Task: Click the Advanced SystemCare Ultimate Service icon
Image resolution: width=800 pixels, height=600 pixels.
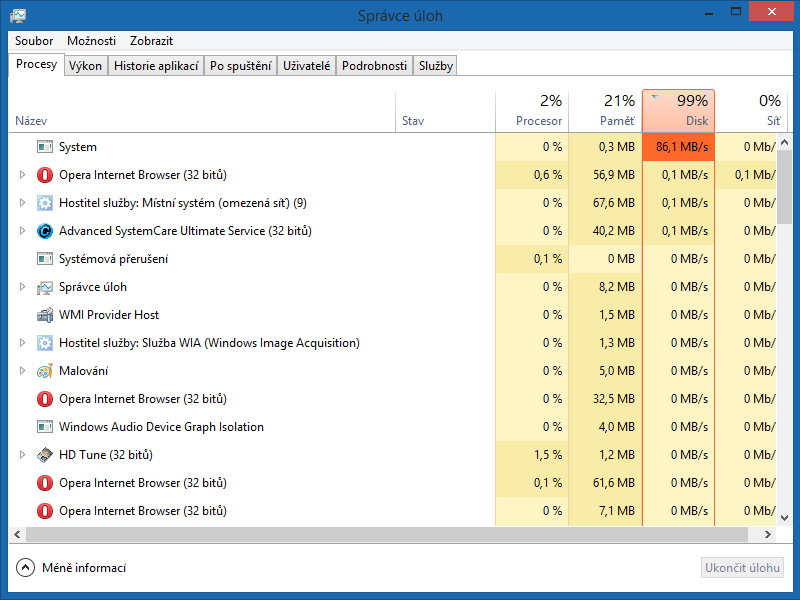Action: tap(44, 231)
